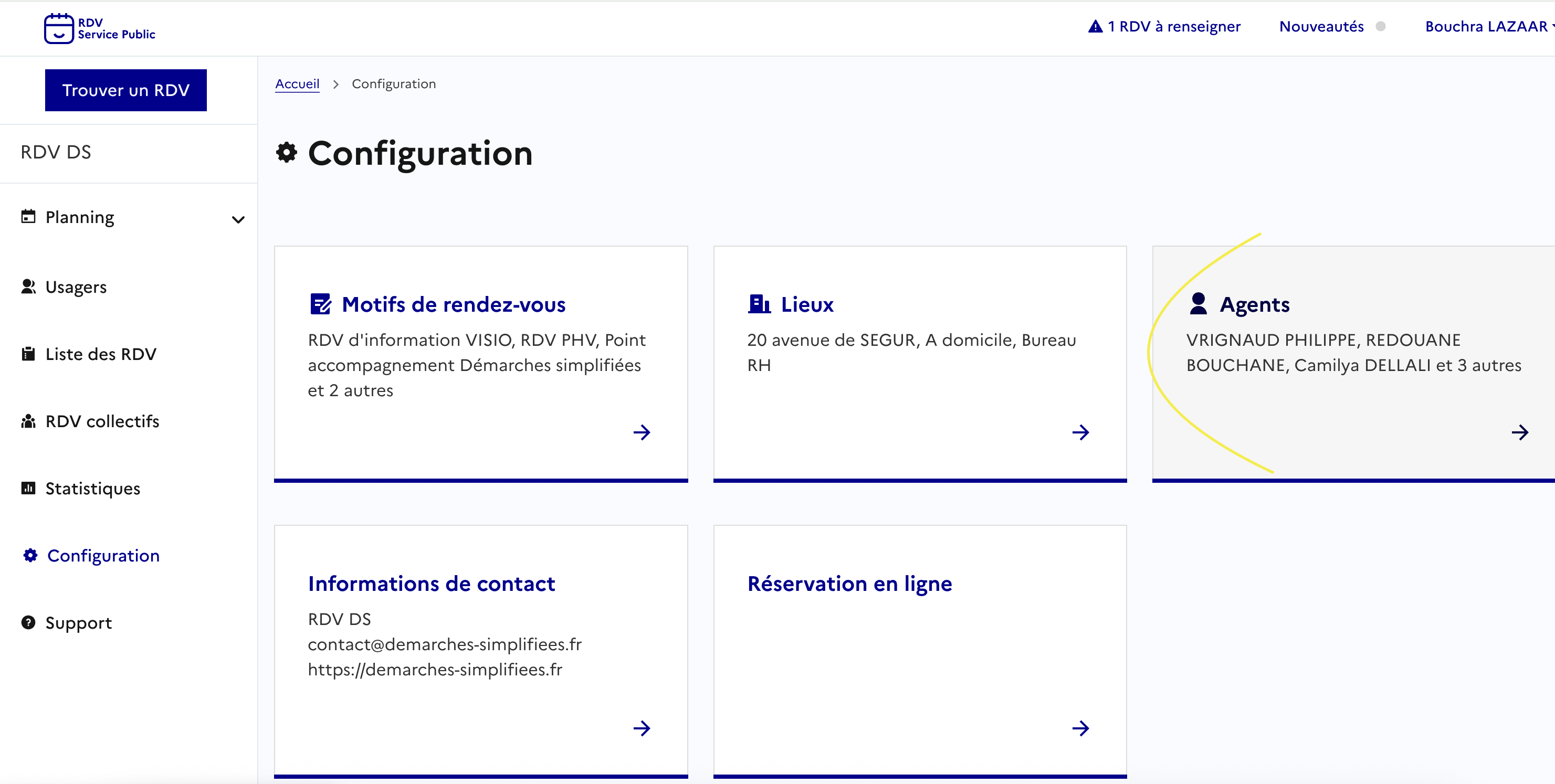This screenshot has width=1555, height=784.
Task: Click the arrow on Réservation en ligne card
Action: 1080,728
